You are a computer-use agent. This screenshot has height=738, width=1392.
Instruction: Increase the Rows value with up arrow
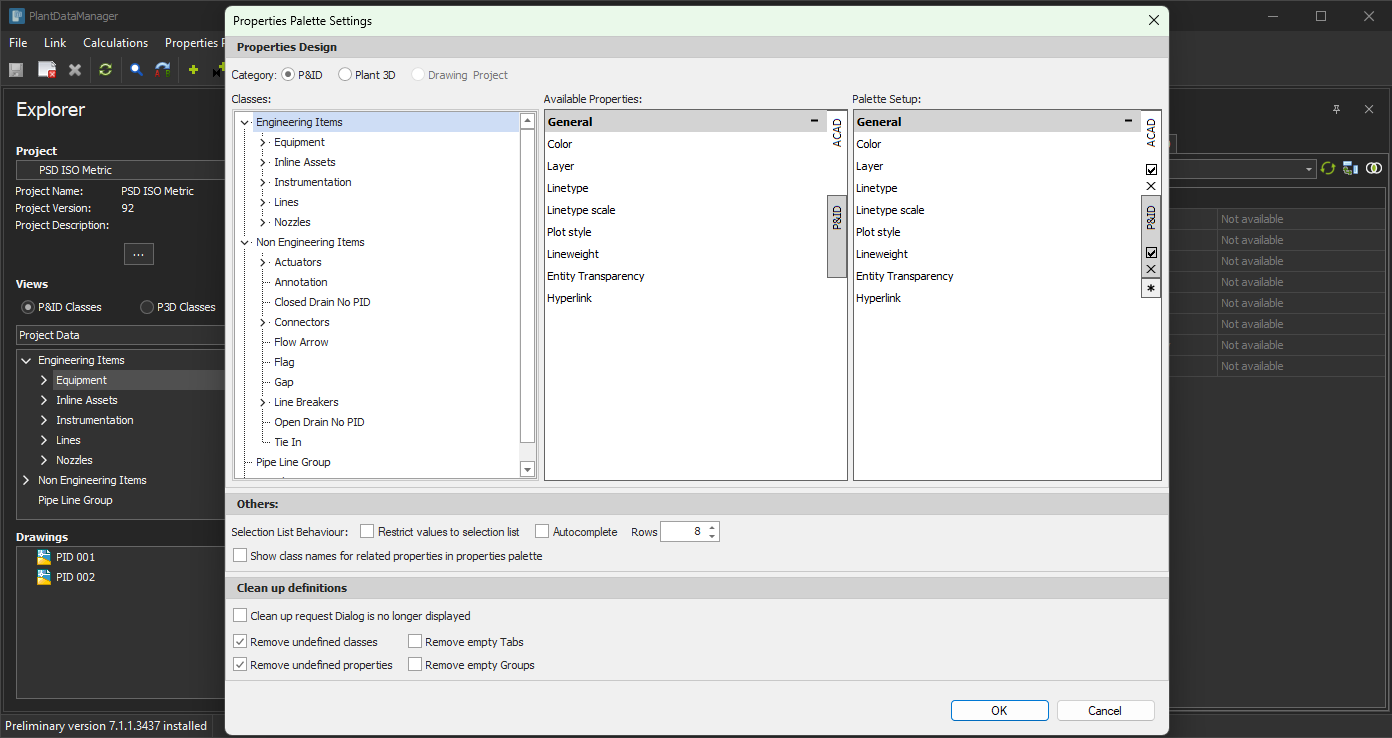pos(712,527)
